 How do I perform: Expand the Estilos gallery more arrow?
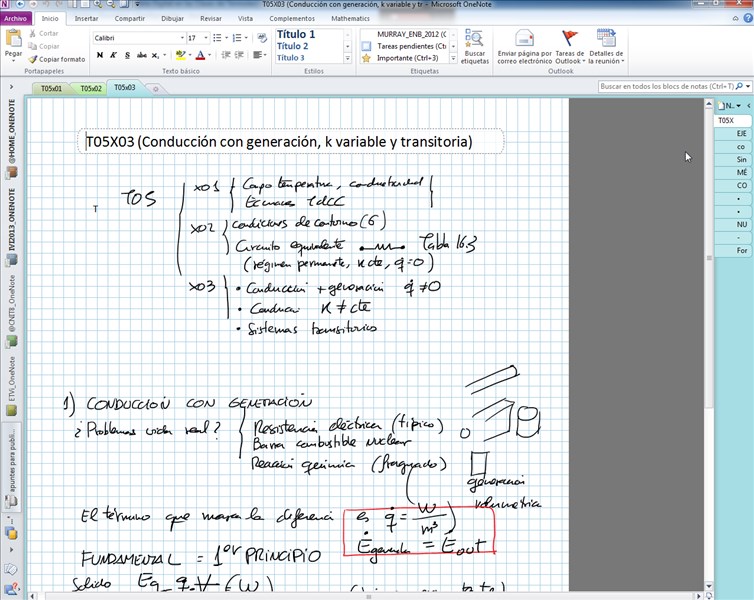pyautogui.click(x=347, y=58)
